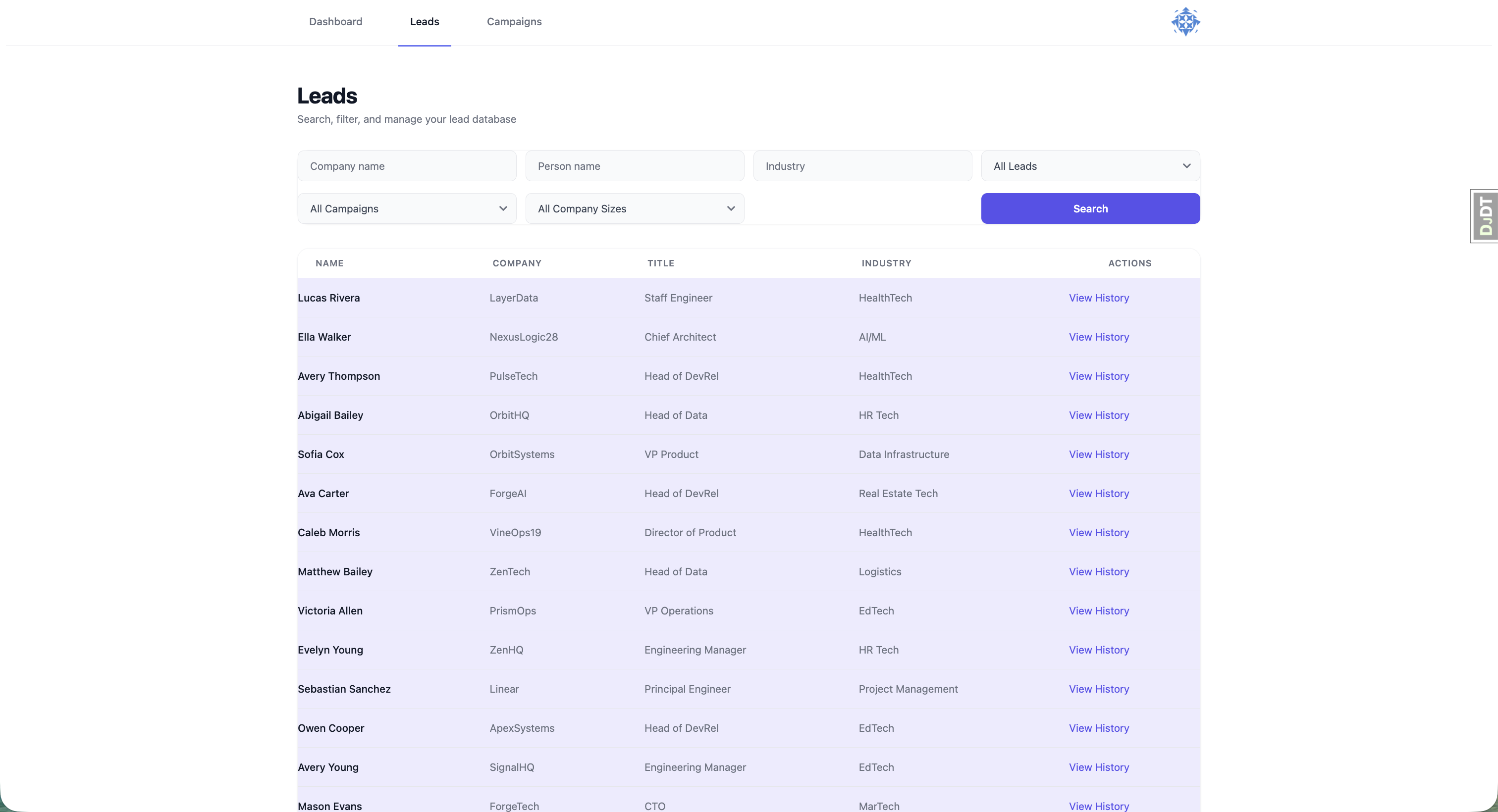Open the All Leads dropdown
1498x812 pixels.
click(x=1090, y=166)
